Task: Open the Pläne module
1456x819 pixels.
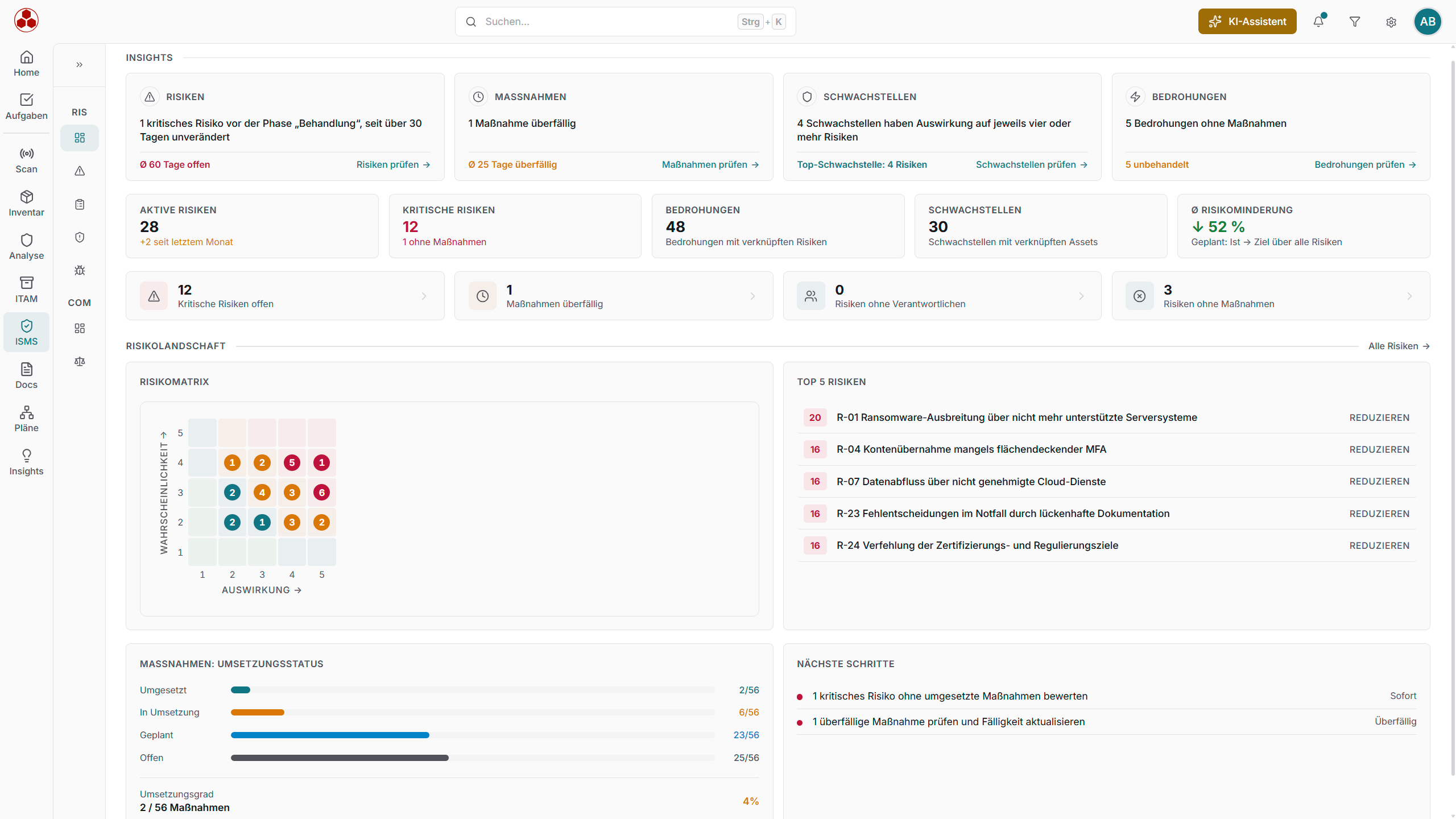Action: 26,419
